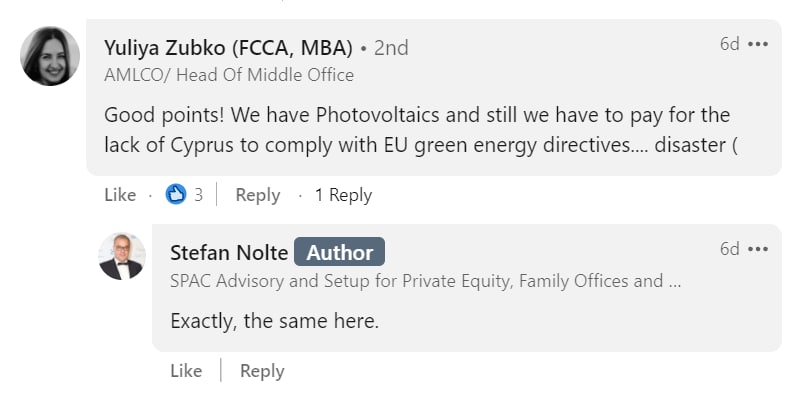
Task: Open the three-dot menu on Yuliya's comment
Action: [x=758, y=44]
